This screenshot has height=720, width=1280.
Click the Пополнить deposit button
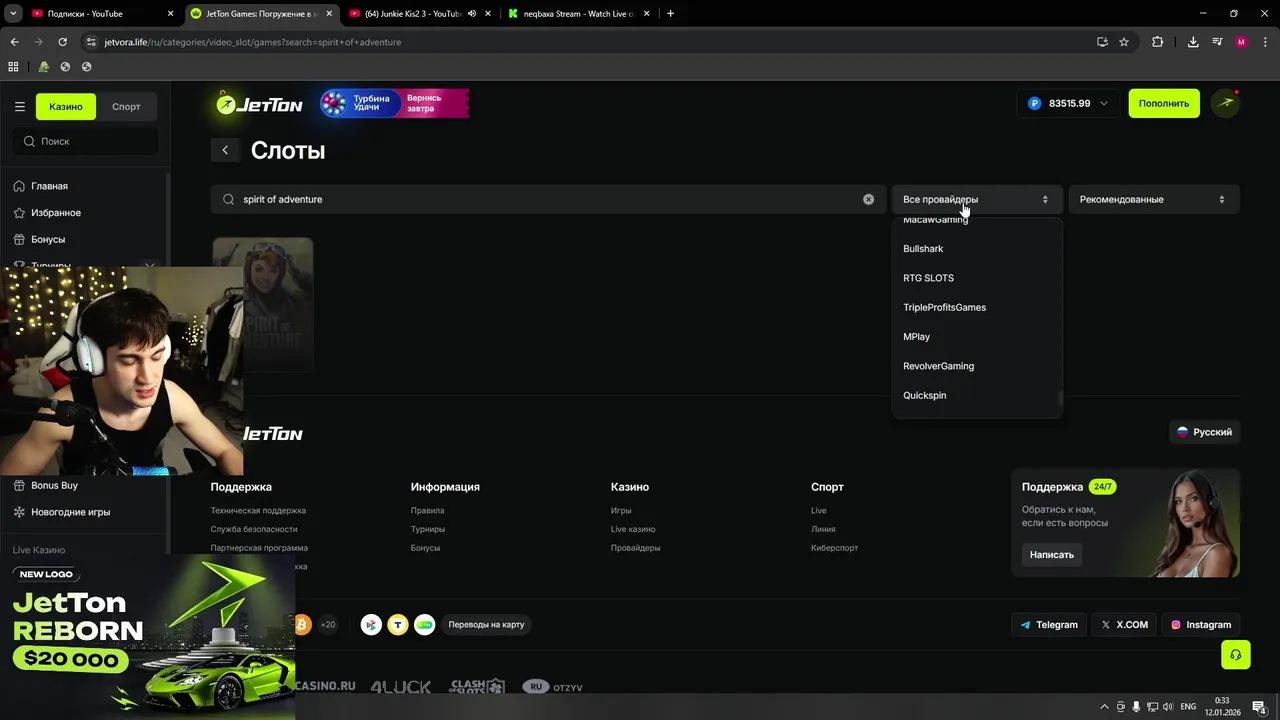click(1164, 103)
